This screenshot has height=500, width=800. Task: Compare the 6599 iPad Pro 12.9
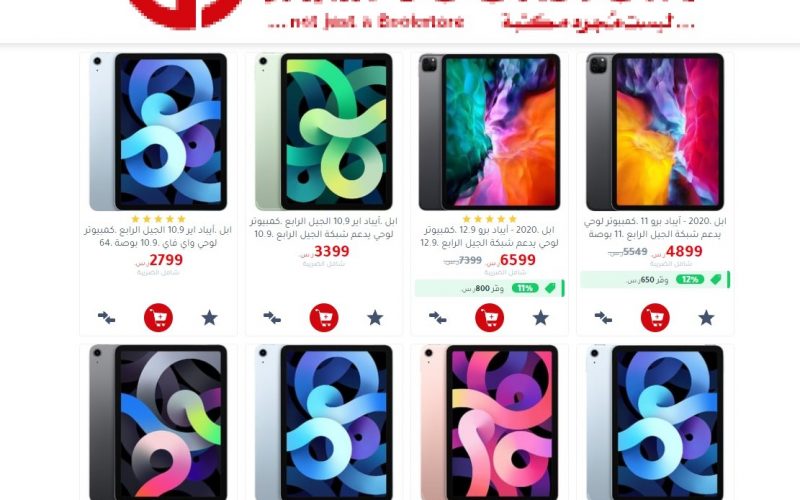[438, 318]
